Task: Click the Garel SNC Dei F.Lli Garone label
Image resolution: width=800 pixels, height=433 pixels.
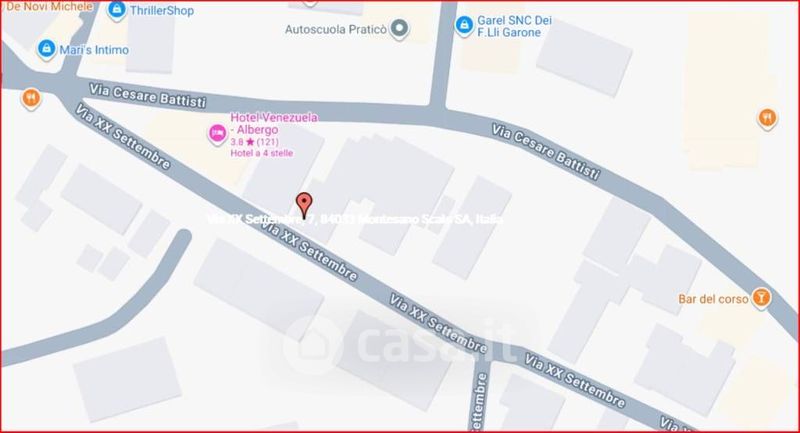Action: (x=514, y=27)
